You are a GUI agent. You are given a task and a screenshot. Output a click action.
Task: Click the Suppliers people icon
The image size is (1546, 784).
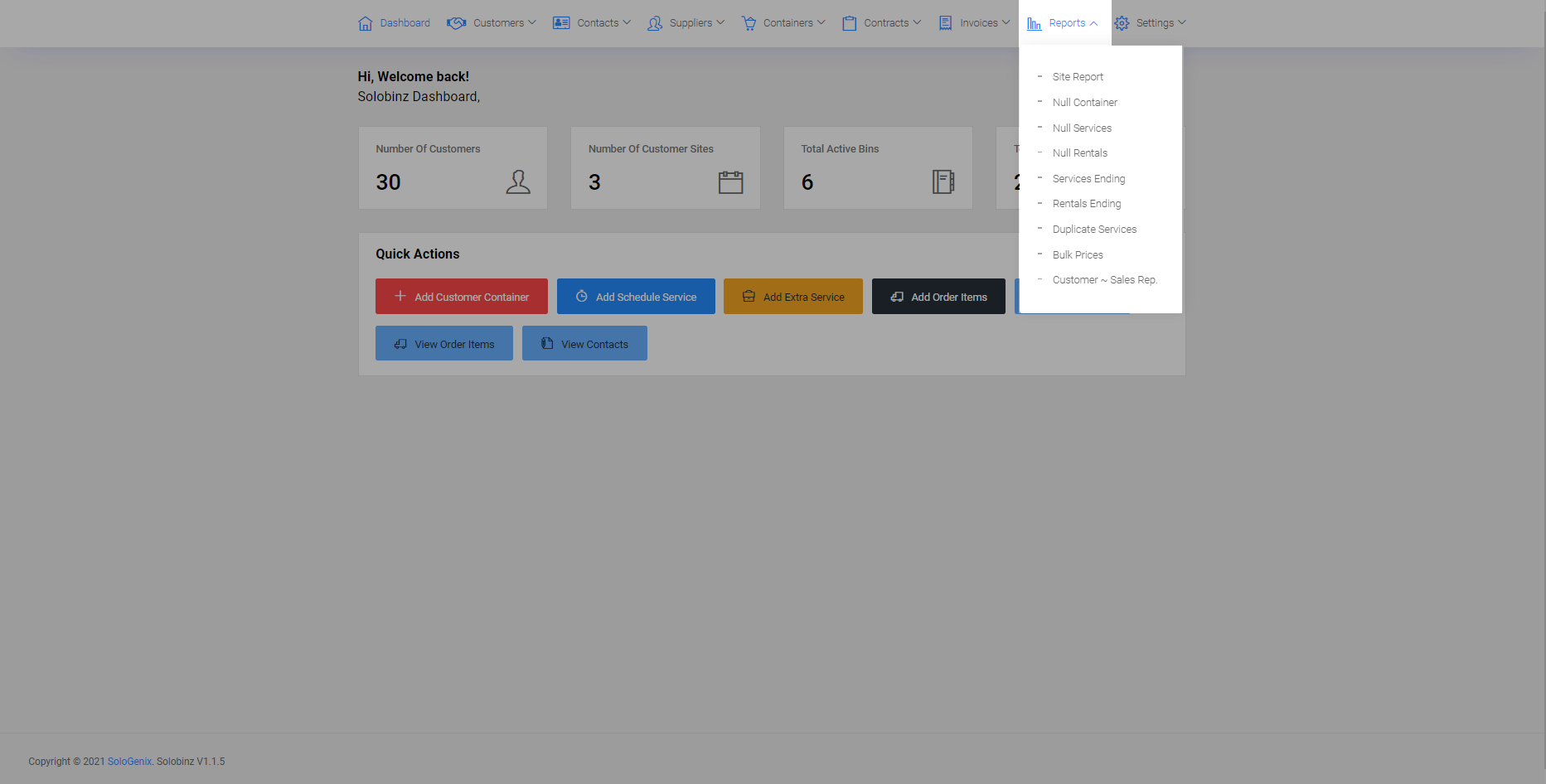[655, 23]
